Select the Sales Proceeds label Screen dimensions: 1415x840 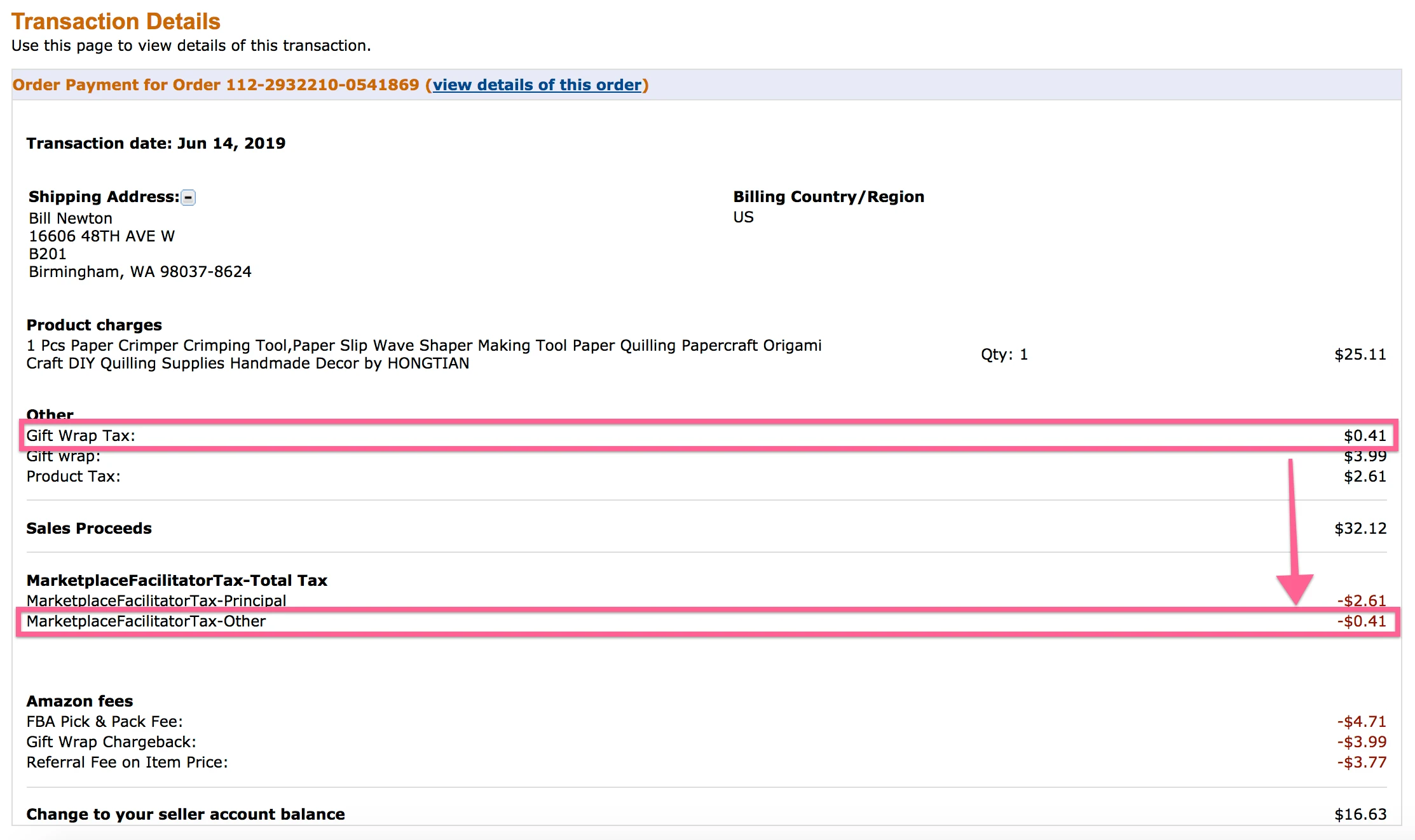coord(89,529)
